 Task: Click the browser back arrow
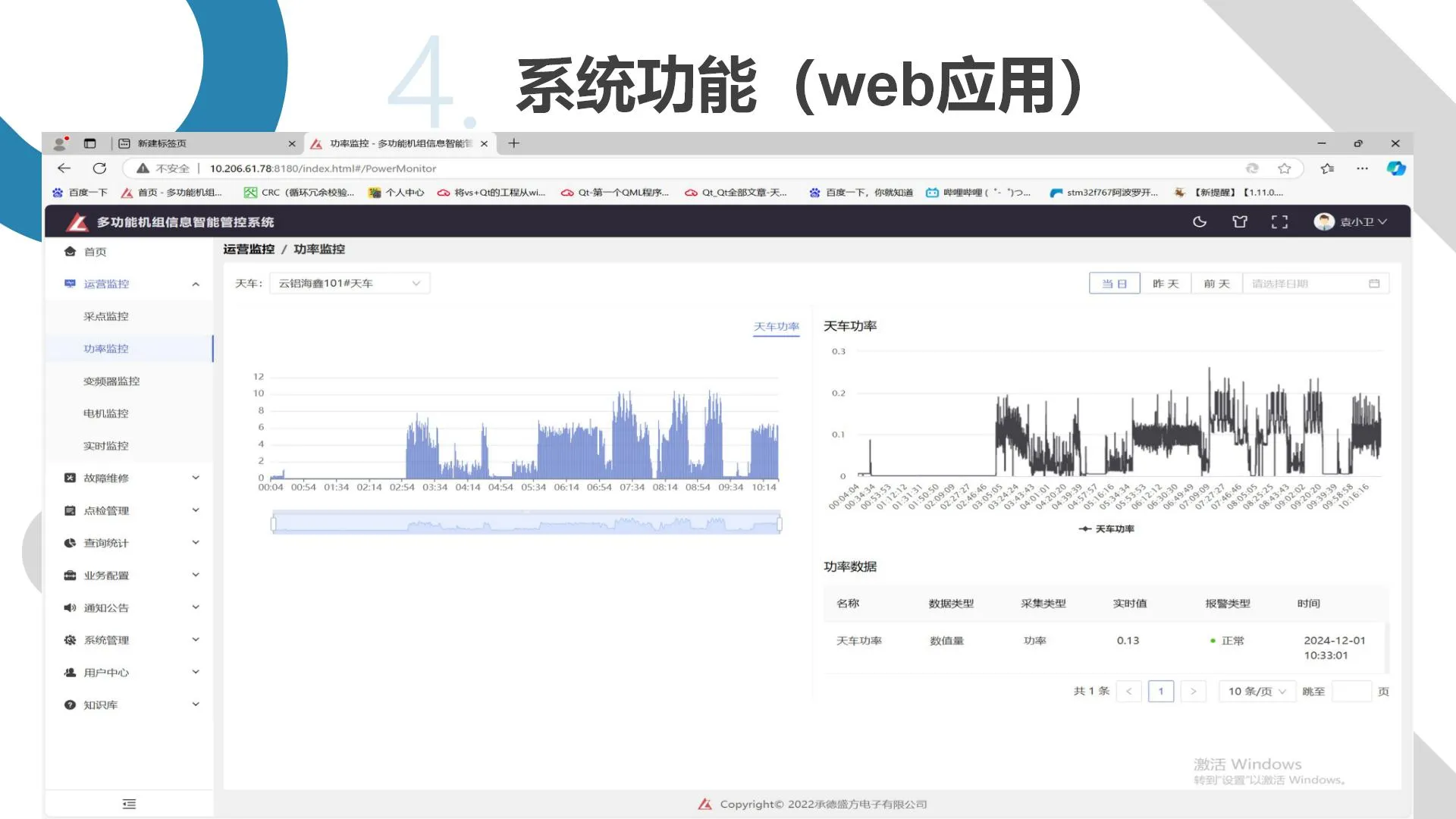[64, 168]
